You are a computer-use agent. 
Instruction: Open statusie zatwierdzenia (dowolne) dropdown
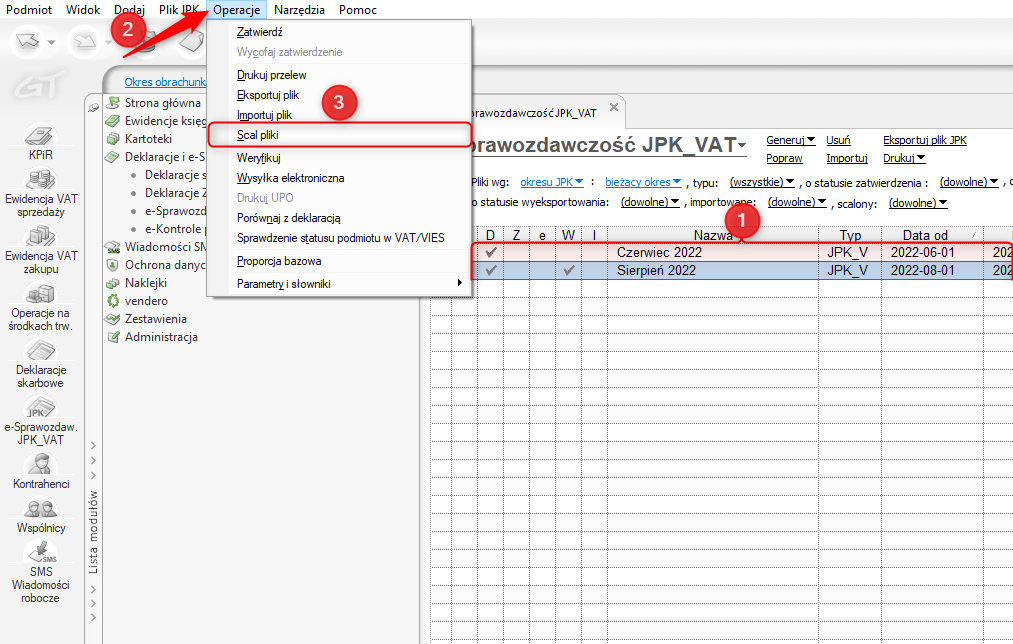[x=968, y=182]
